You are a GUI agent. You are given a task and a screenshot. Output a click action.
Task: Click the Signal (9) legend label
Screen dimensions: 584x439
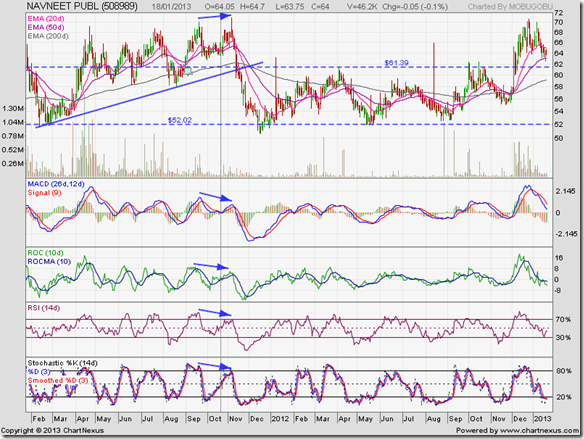(x=44, y=193)
